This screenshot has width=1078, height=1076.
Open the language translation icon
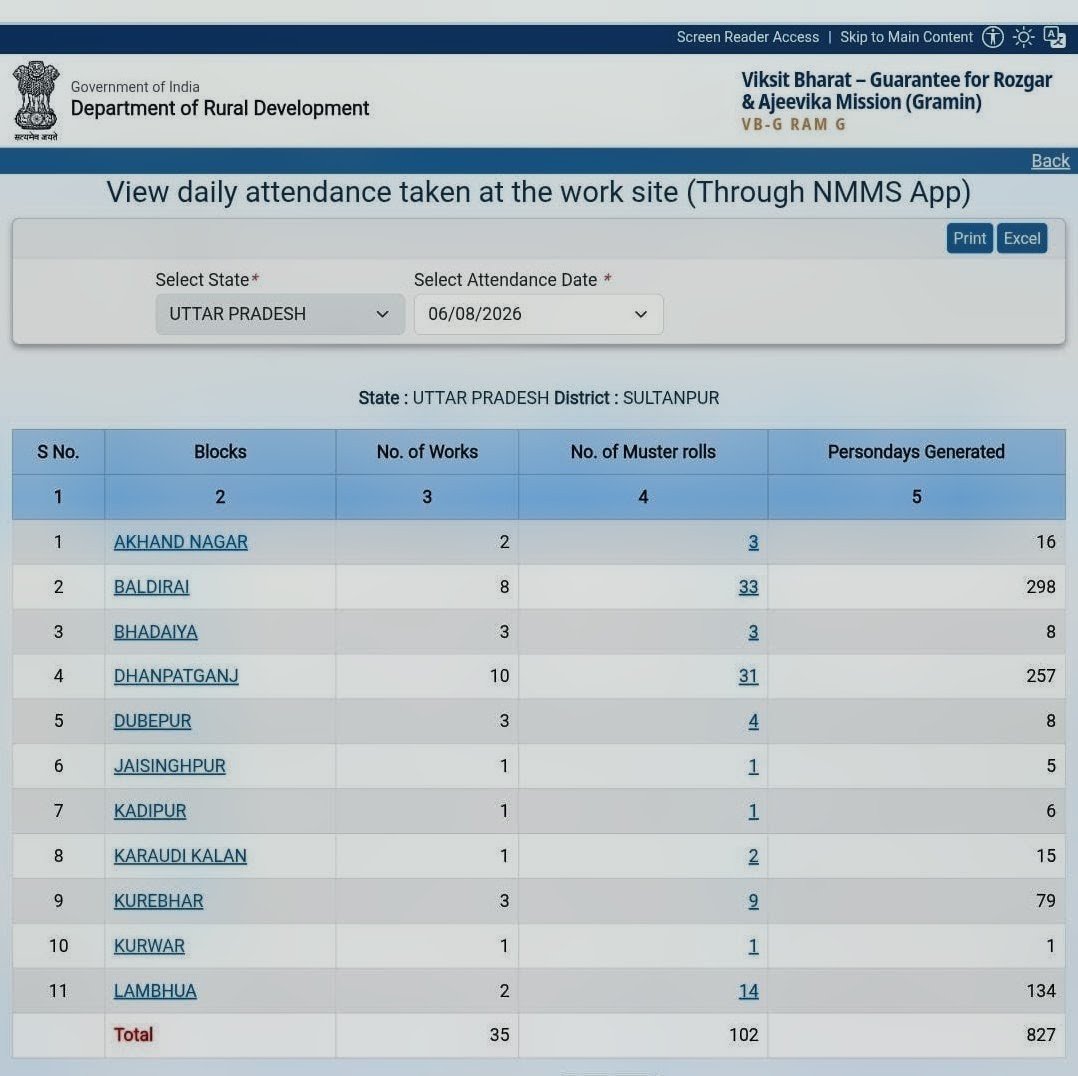tap(1054, 37)
